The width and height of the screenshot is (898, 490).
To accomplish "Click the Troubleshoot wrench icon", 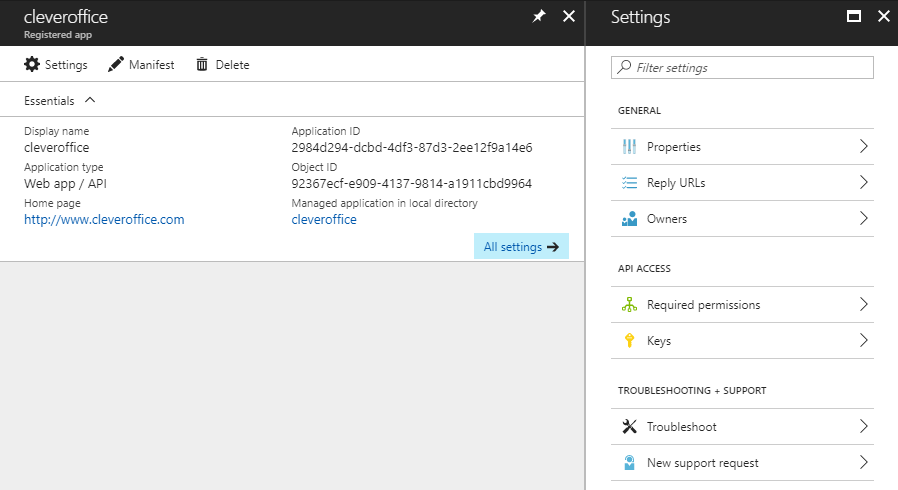I will [x=629, y=426].
